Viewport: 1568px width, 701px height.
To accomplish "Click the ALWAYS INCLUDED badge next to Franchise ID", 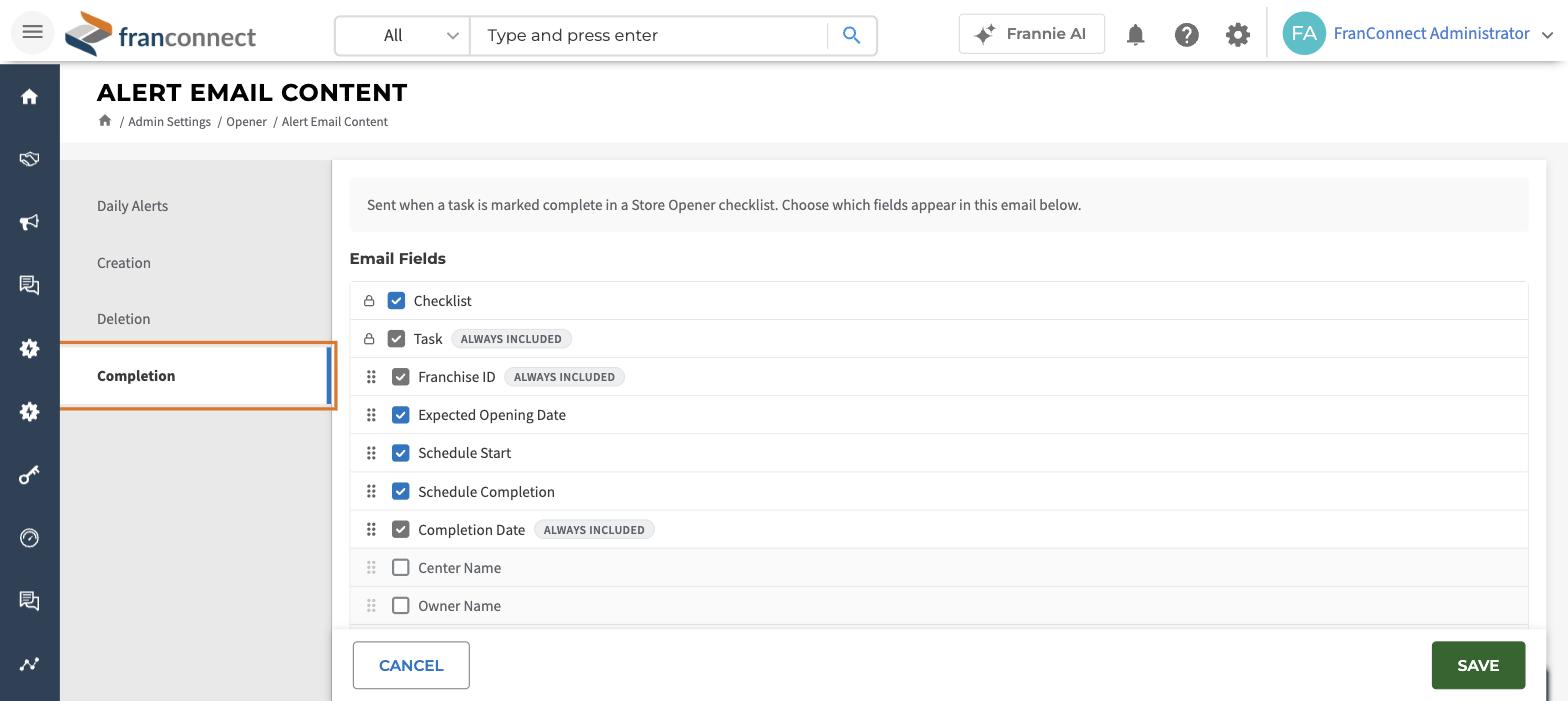I will tap(564, 377).
